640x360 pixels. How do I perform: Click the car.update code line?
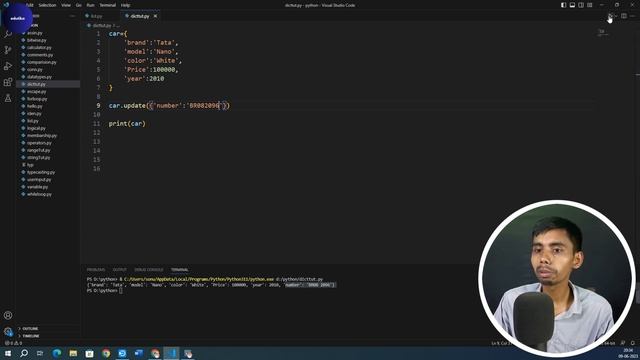pyautogui.click(x=169, y=106)
